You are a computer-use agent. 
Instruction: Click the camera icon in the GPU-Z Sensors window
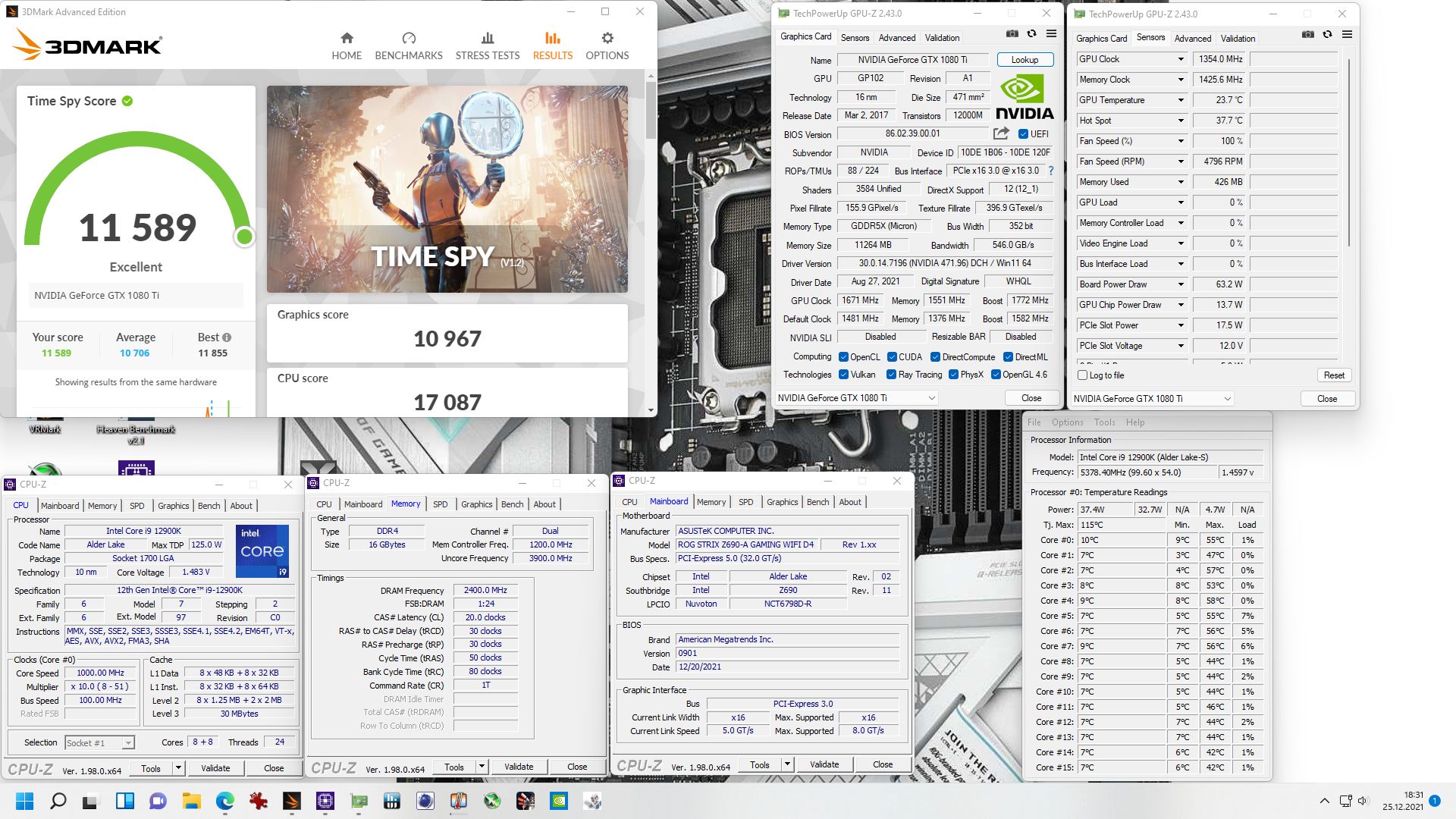coord(1308,35)
